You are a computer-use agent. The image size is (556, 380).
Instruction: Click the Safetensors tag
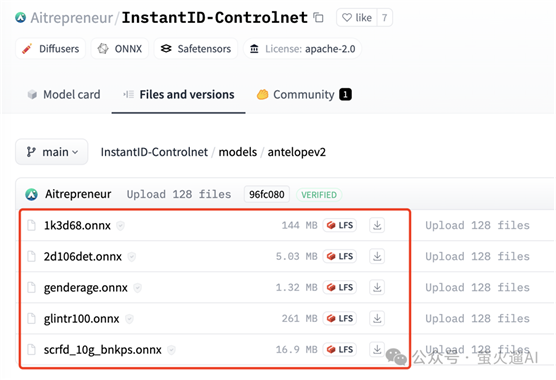tap(196, 49)
